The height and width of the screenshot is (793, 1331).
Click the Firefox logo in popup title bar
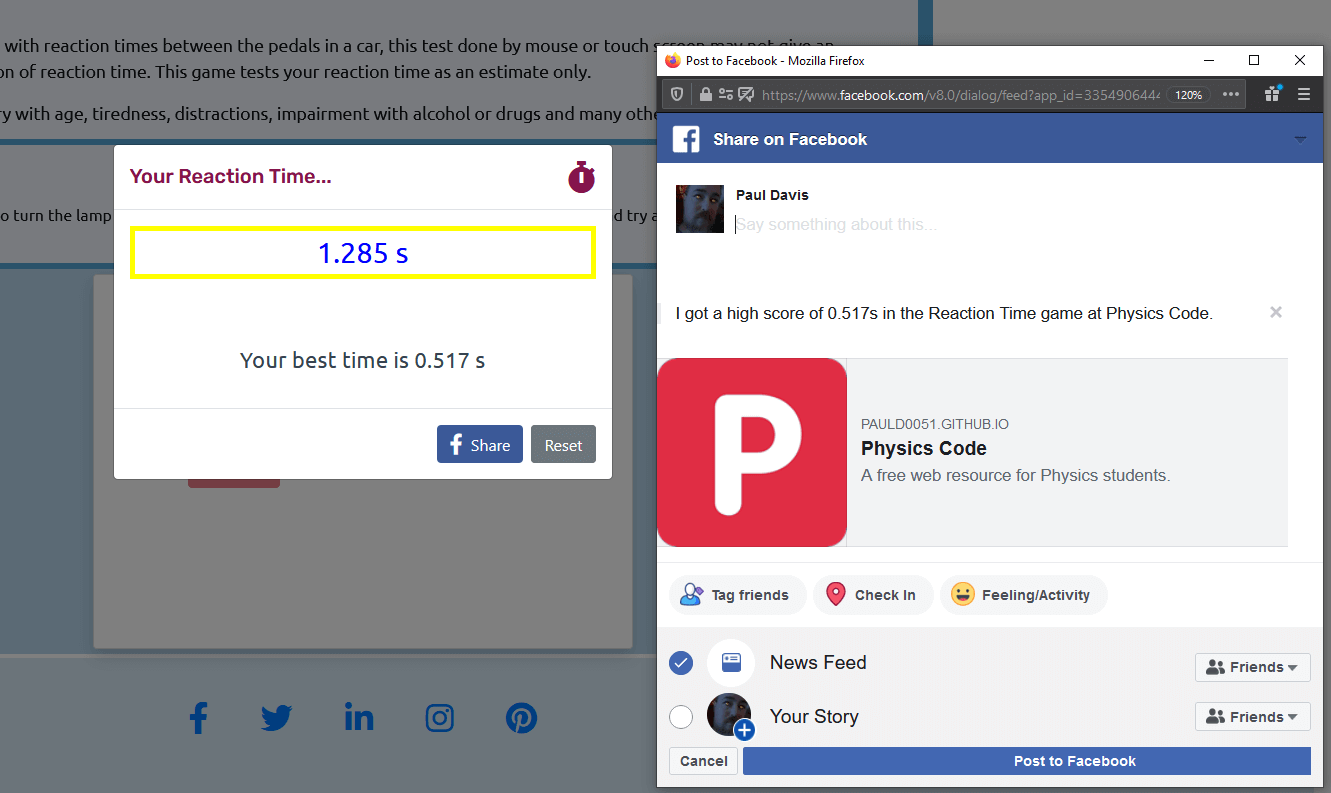[x=673, y=61]
